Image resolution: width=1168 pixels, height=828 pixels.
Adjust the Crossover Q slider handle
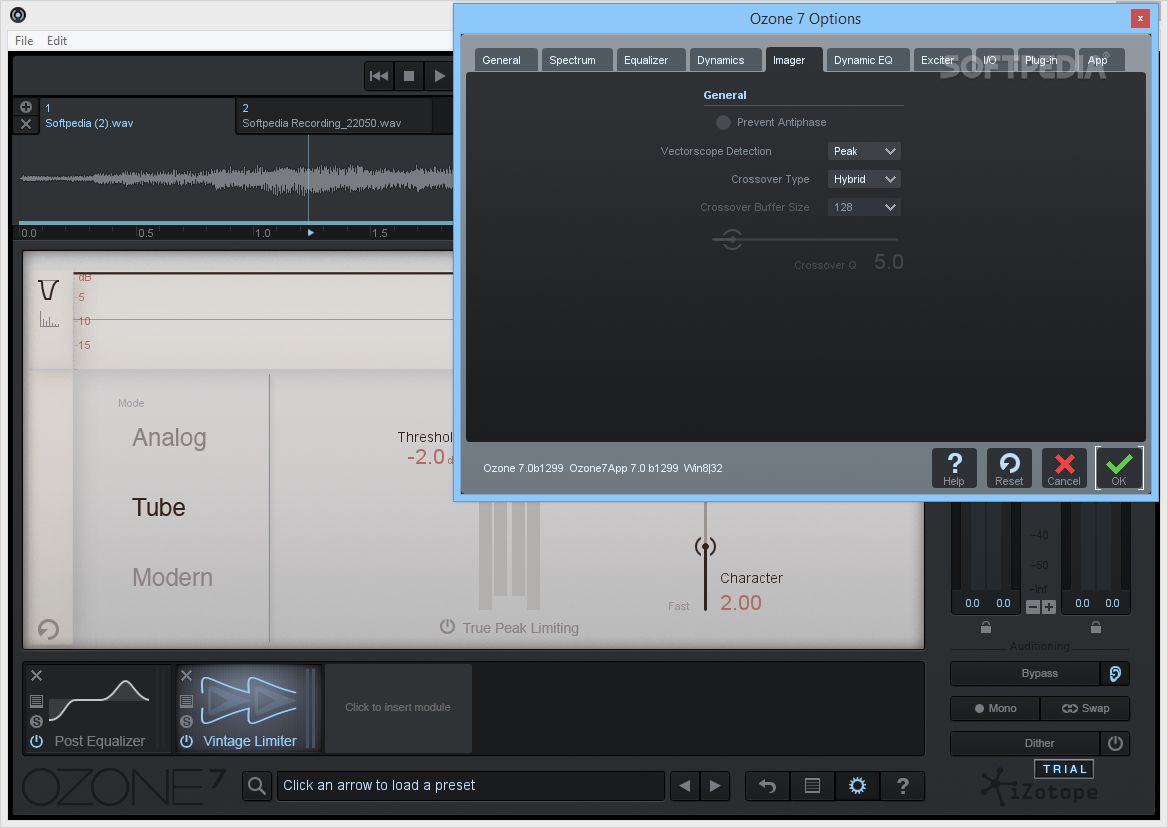pos(731,239)
